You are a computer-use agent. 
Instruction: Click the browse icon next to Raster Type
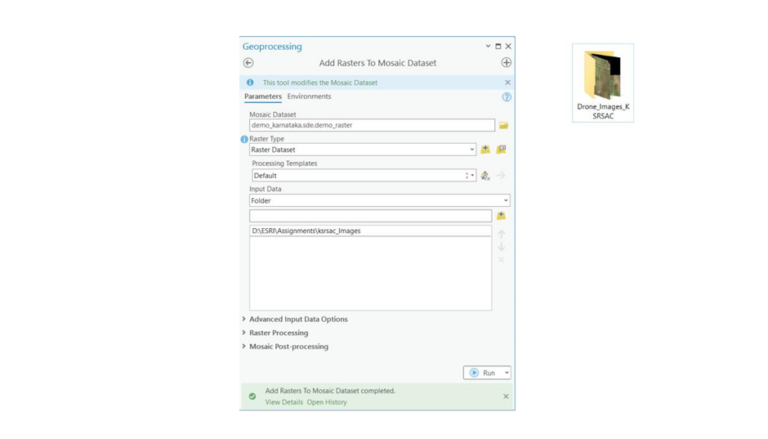(485, 150)
